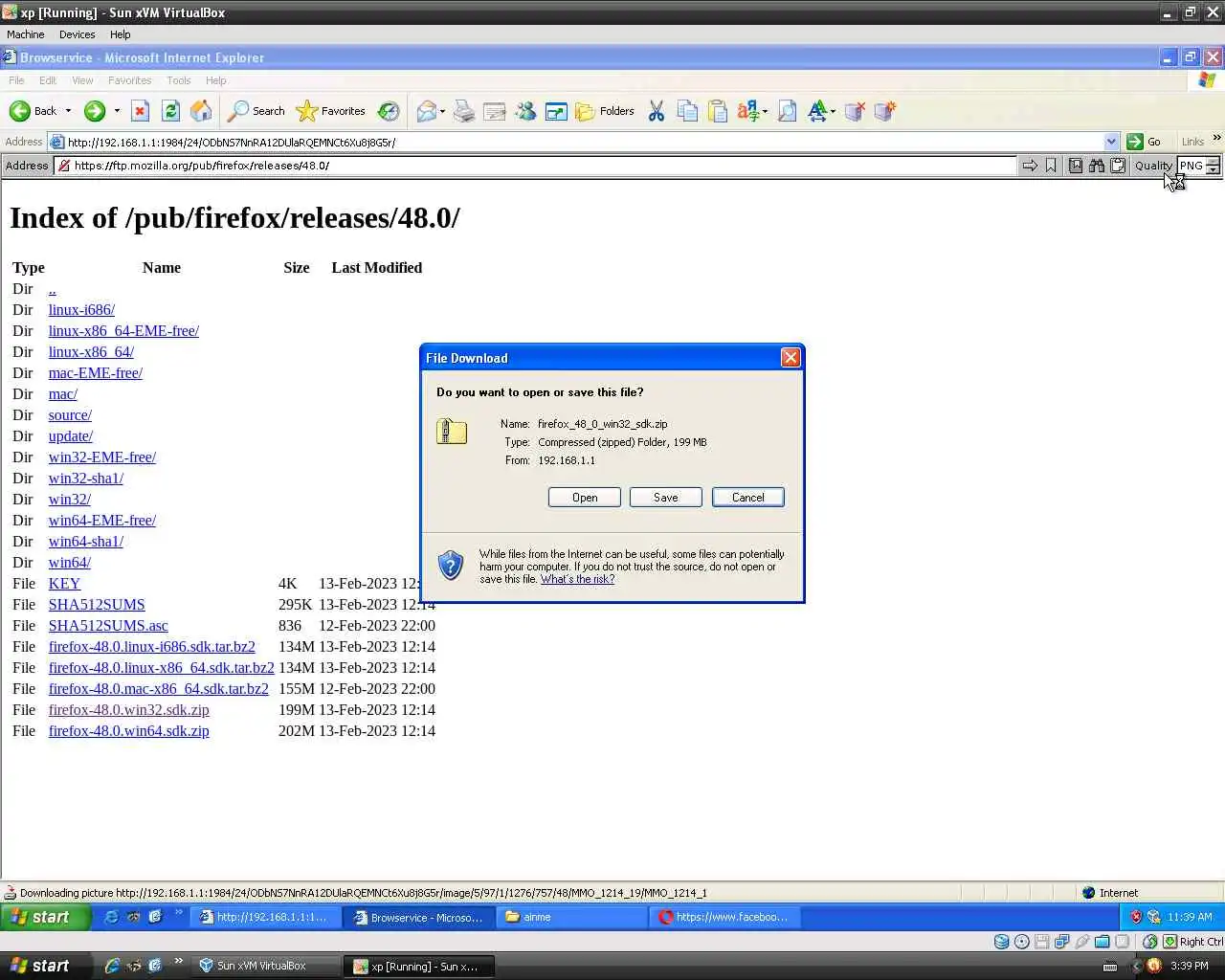Open the firefox-48.0.win64.sdk.zip link

click(128, 731)
